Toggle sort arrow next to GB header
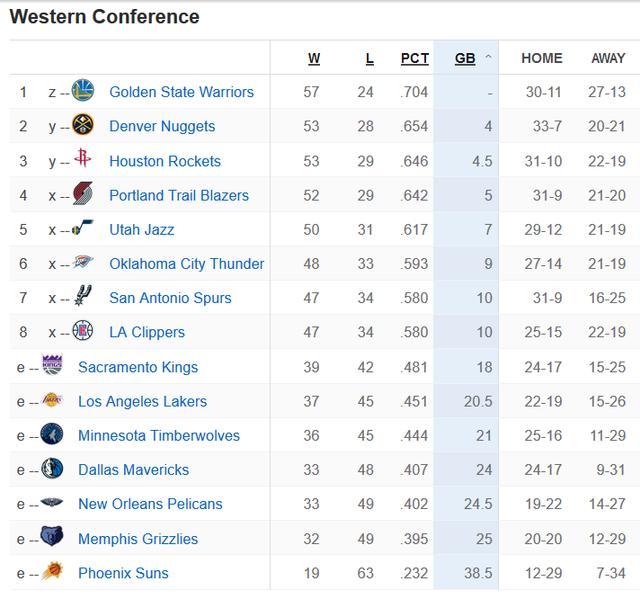Screen dimensions: 640x599 click(x=489, y=58)
